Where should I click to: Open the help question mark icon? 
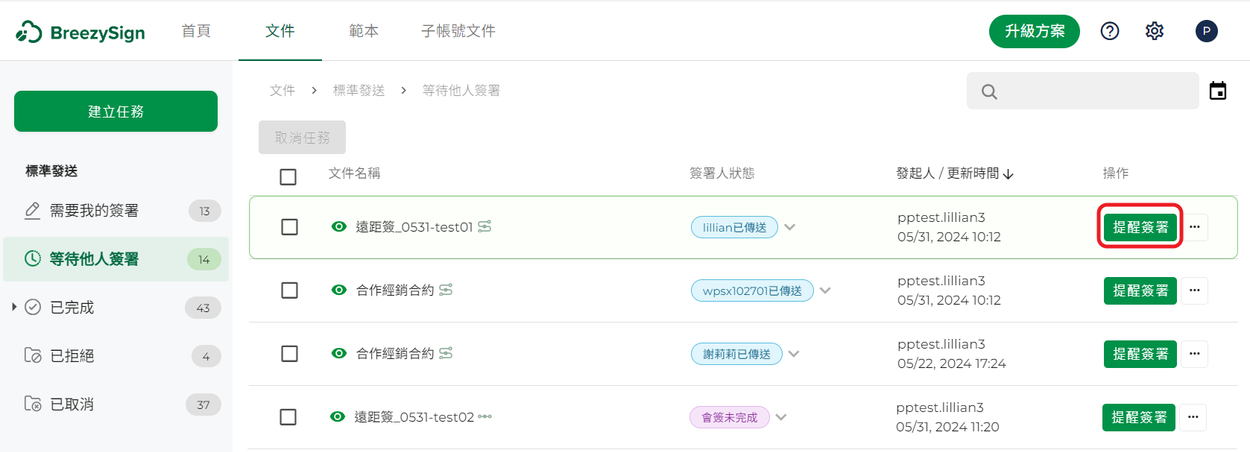(1110, 31)
